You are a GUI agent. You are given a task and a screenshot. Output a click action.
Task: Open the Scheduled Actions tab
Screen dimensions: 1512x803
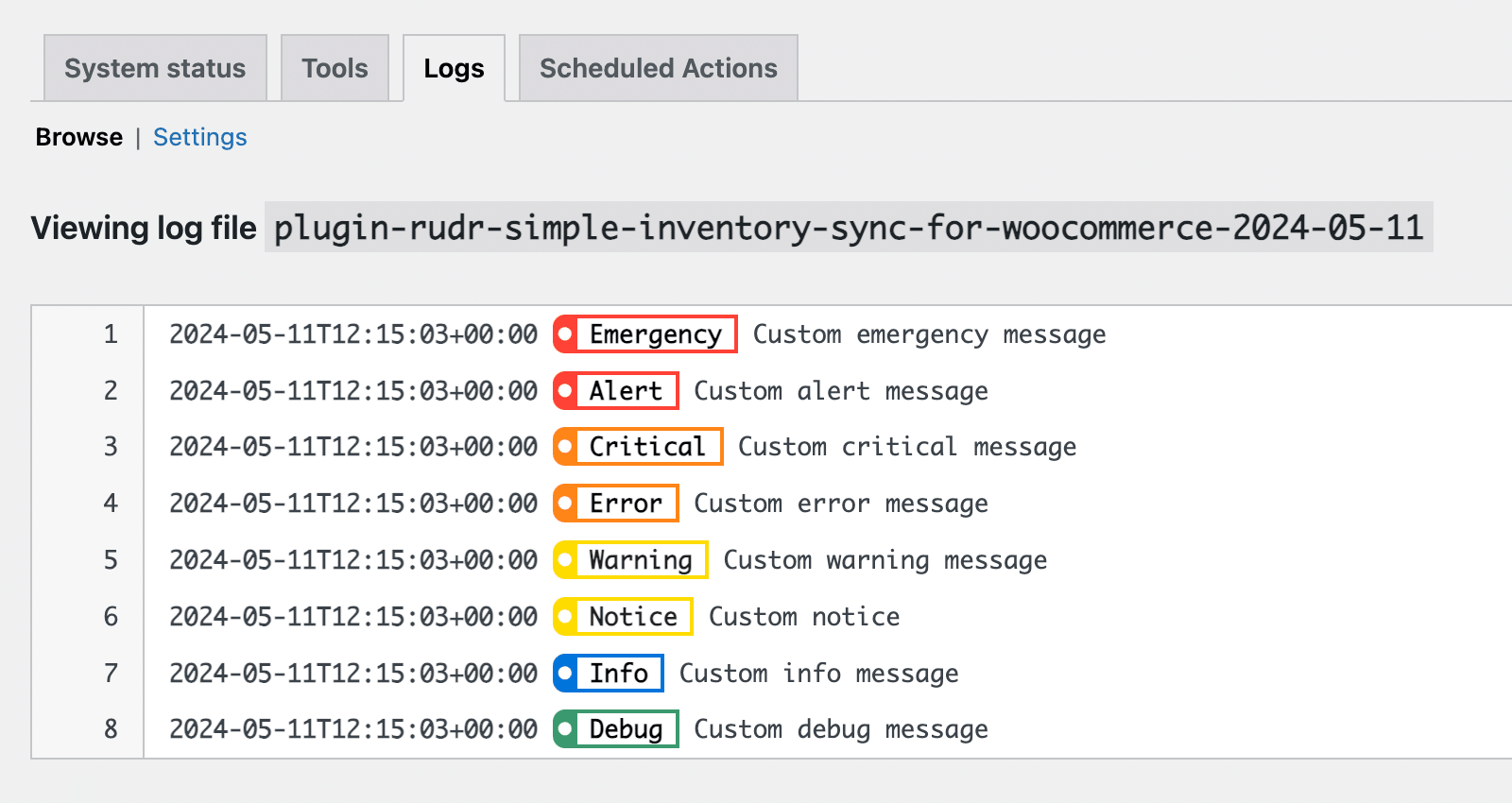click(658, 68)
